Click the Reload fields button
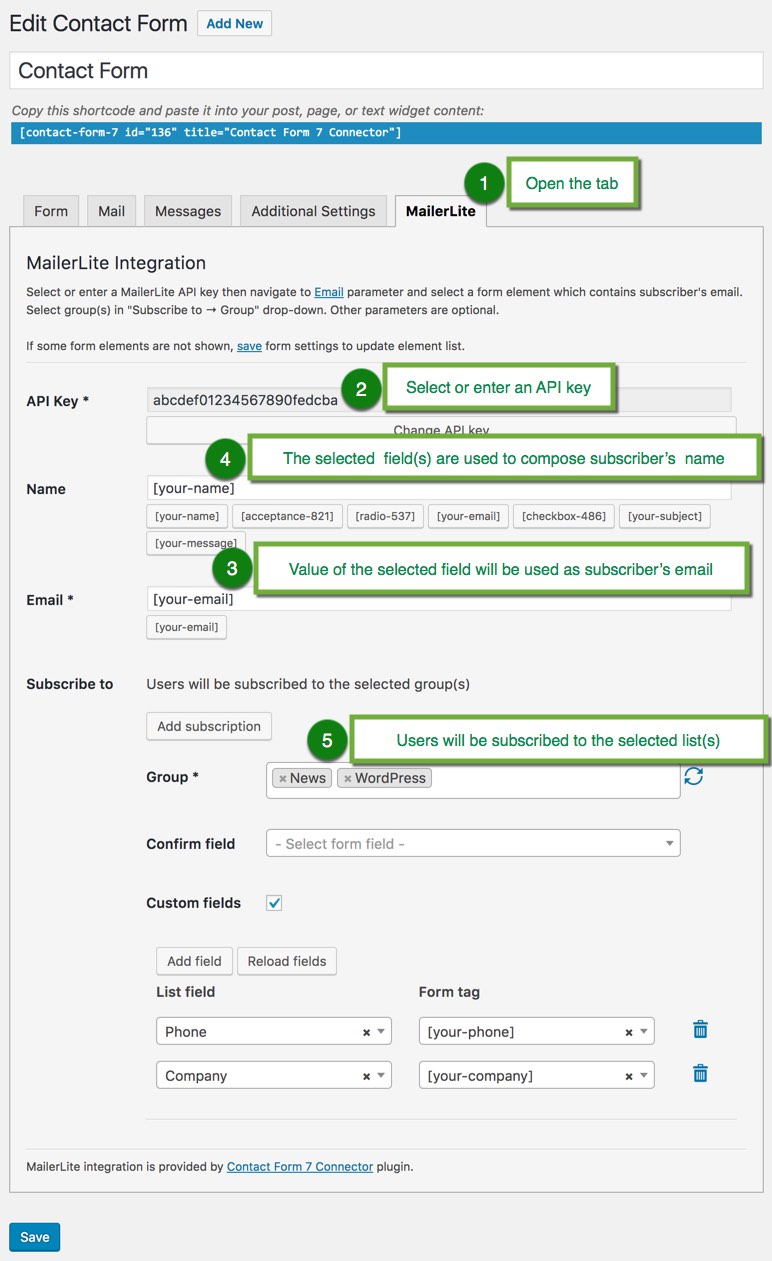 [287, 961]
